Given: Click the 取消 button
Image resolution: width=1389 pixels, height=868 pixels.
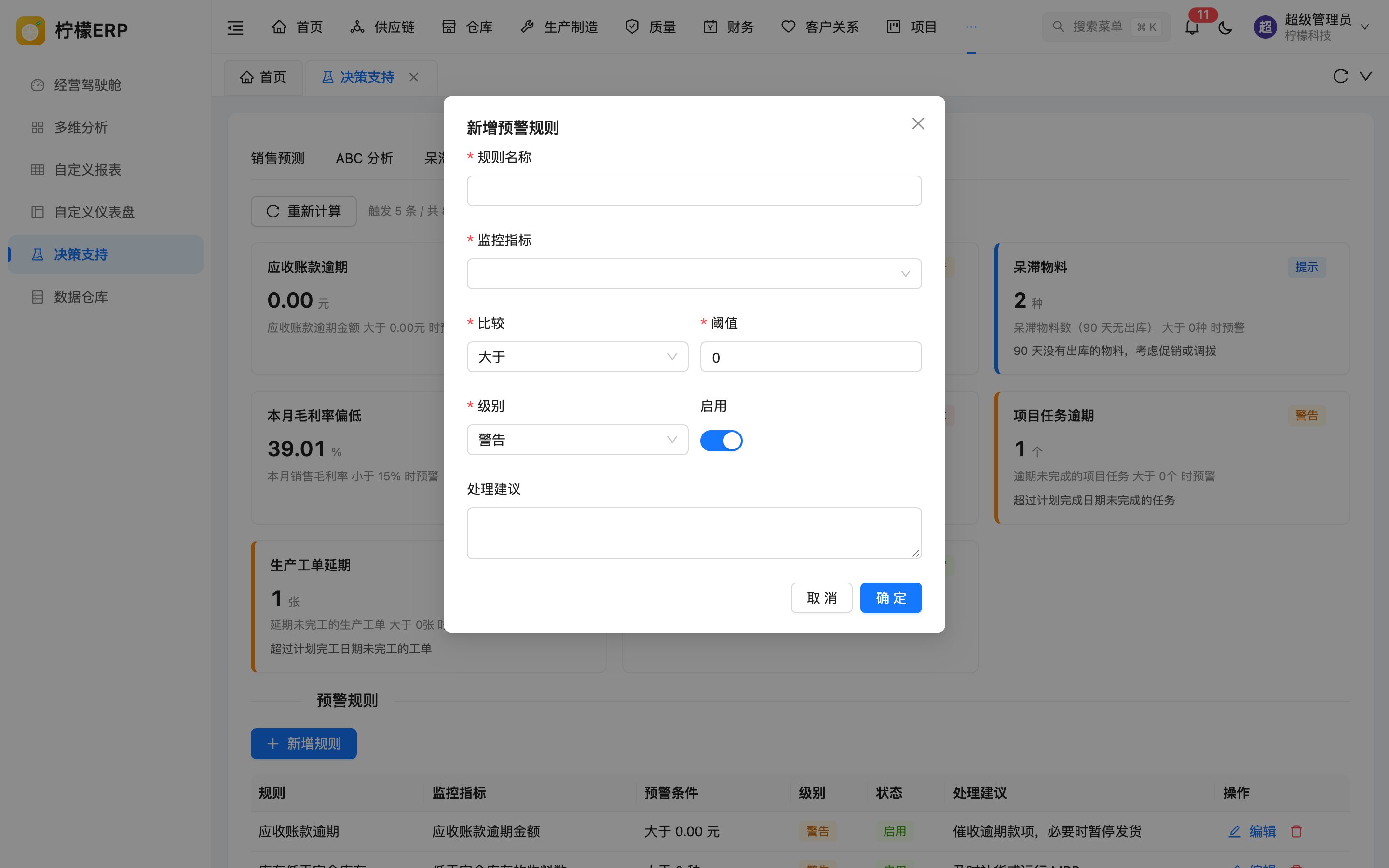Looking at the screenshot, I should 821,598.
